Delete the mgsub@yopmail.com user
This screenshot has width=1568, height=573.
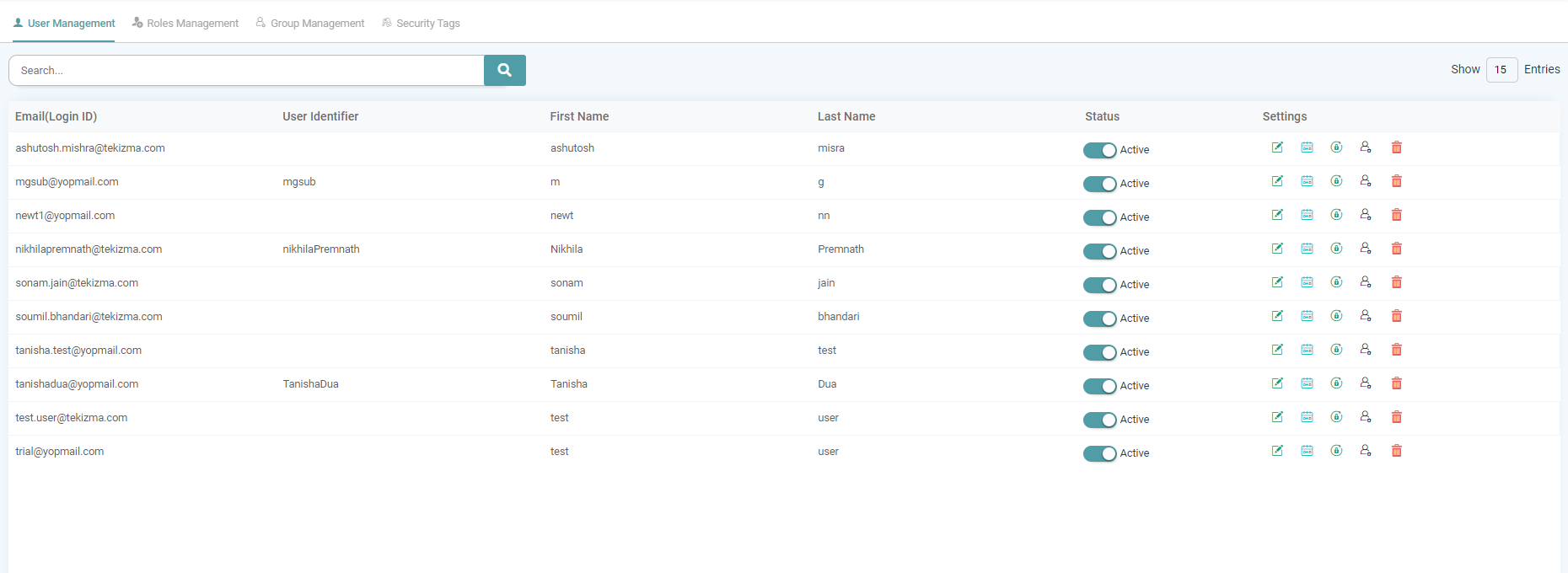click(1396, 181)
